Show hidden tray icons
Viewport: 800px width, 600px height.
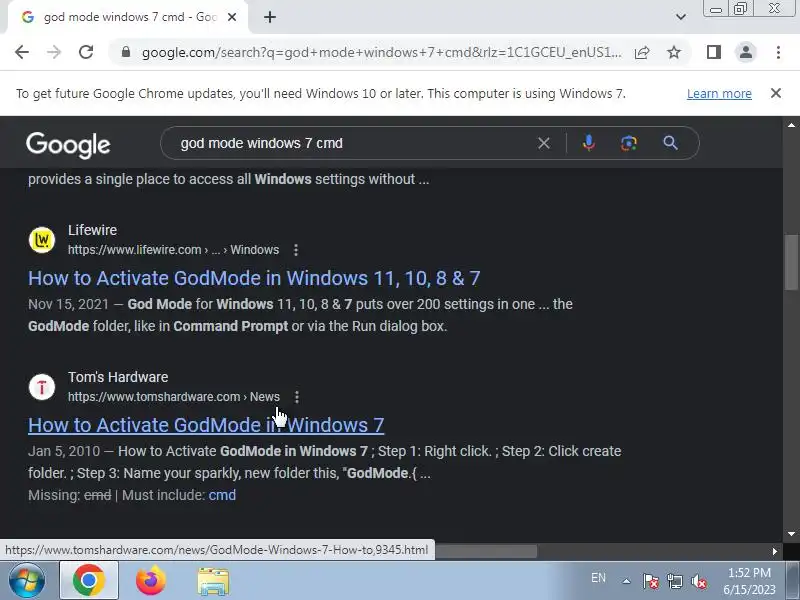coord(627,581)
